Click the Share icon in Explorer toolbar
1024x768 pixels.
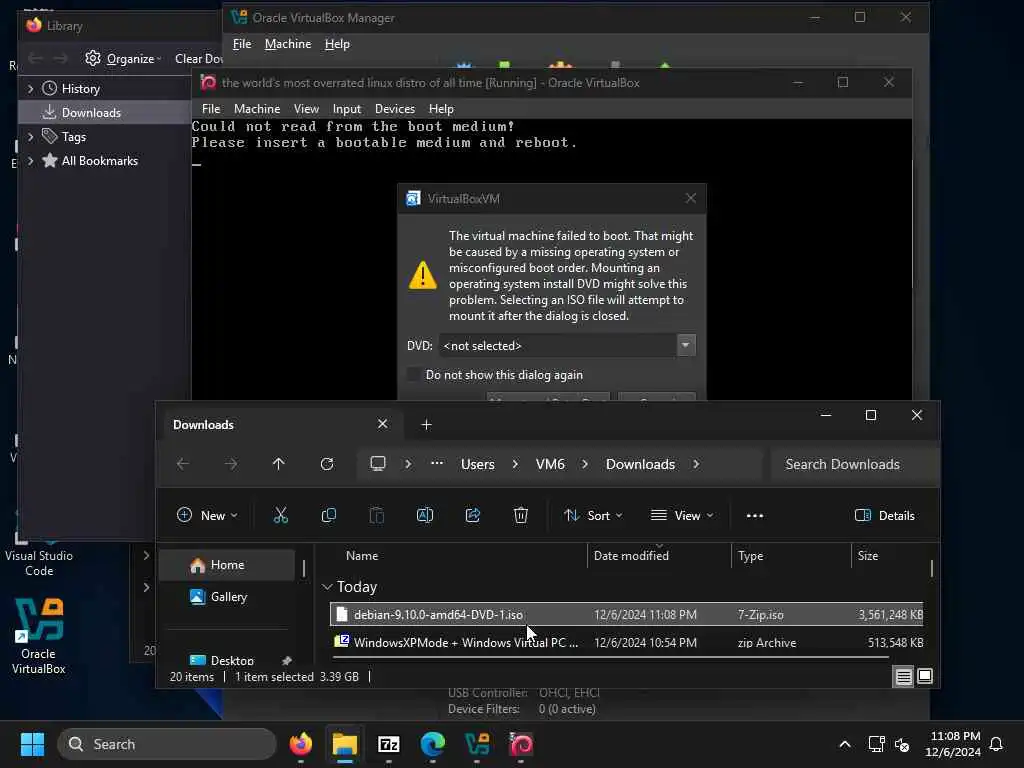[473, 515]
